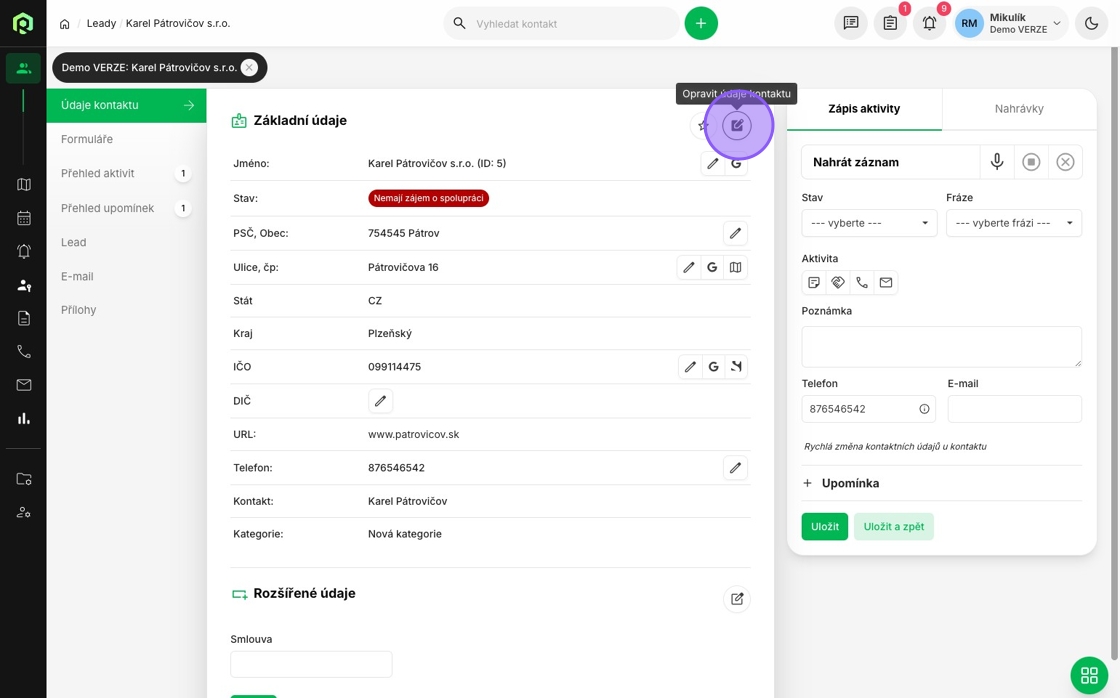The image size is (1120, 698).
Task: Click the info icon in Telefon field
Action: tap(924, 409)
